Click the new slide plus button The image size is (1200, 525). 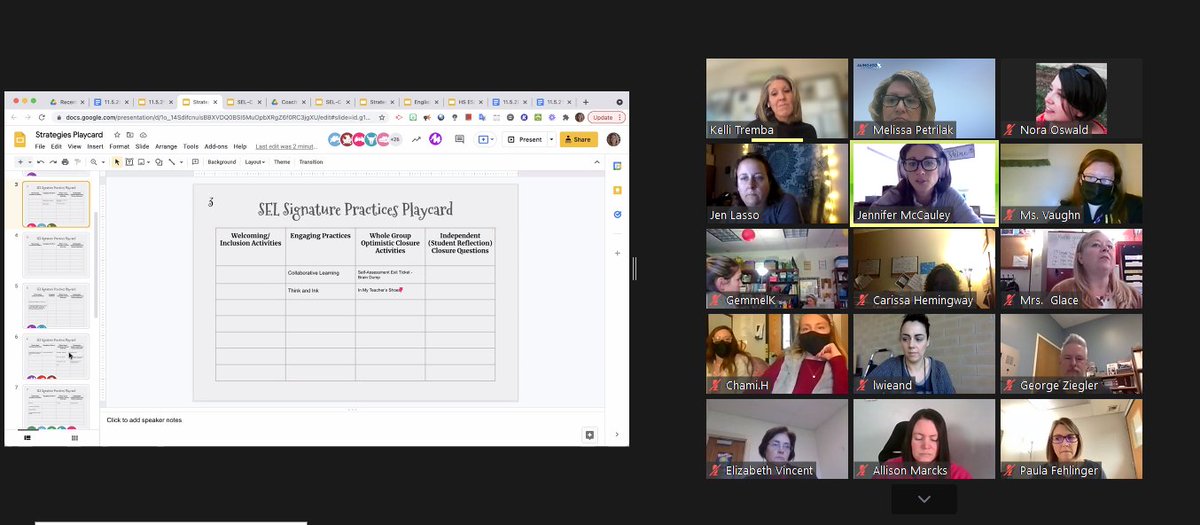coord(20,162)
